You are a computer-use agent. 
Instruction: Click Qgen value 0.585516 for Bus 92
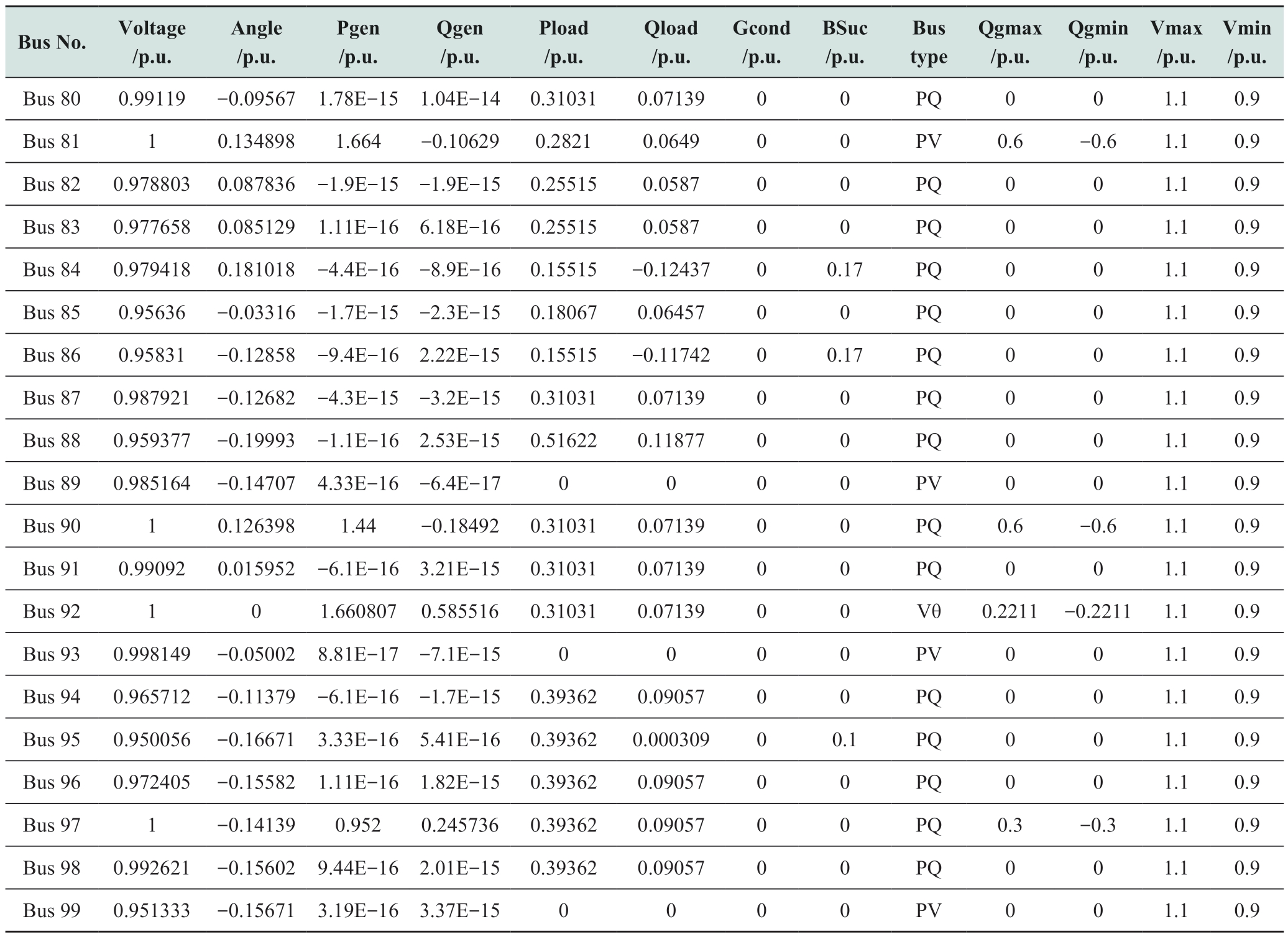[459, 611]
